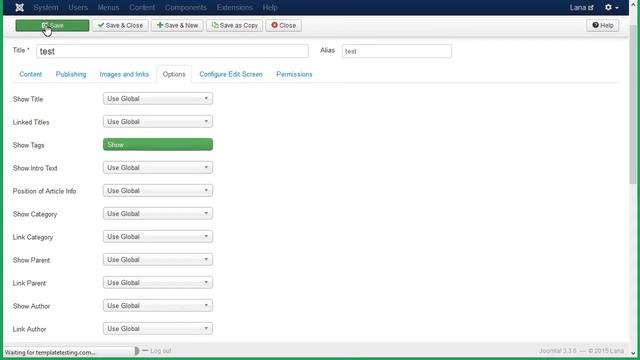The width and height of the screenshot is (640, 360).
Task: Edit the Title input field
Action: (172, 51)
